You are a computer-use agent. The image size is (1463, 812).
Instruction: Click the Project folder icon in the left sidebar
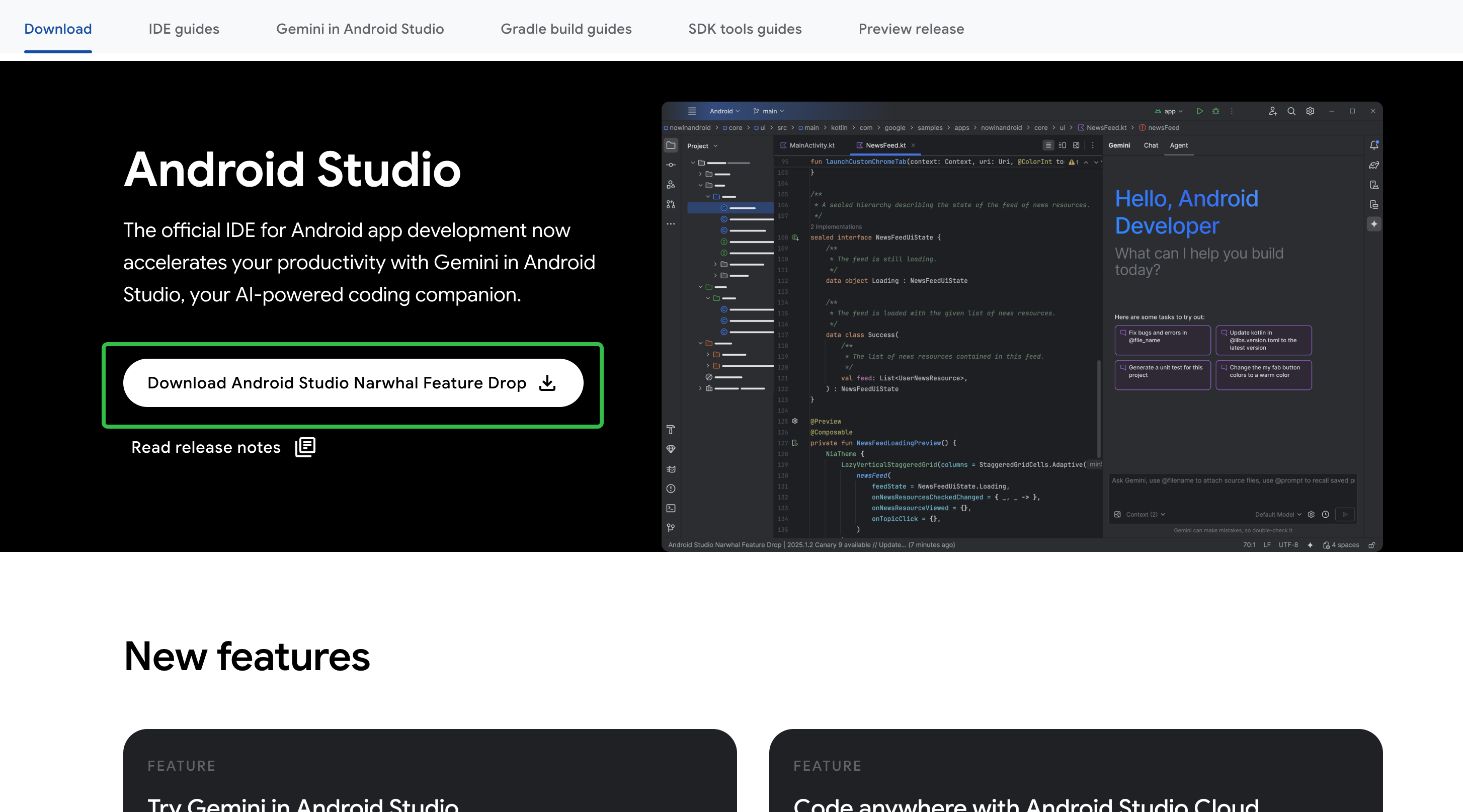(671, 145)
